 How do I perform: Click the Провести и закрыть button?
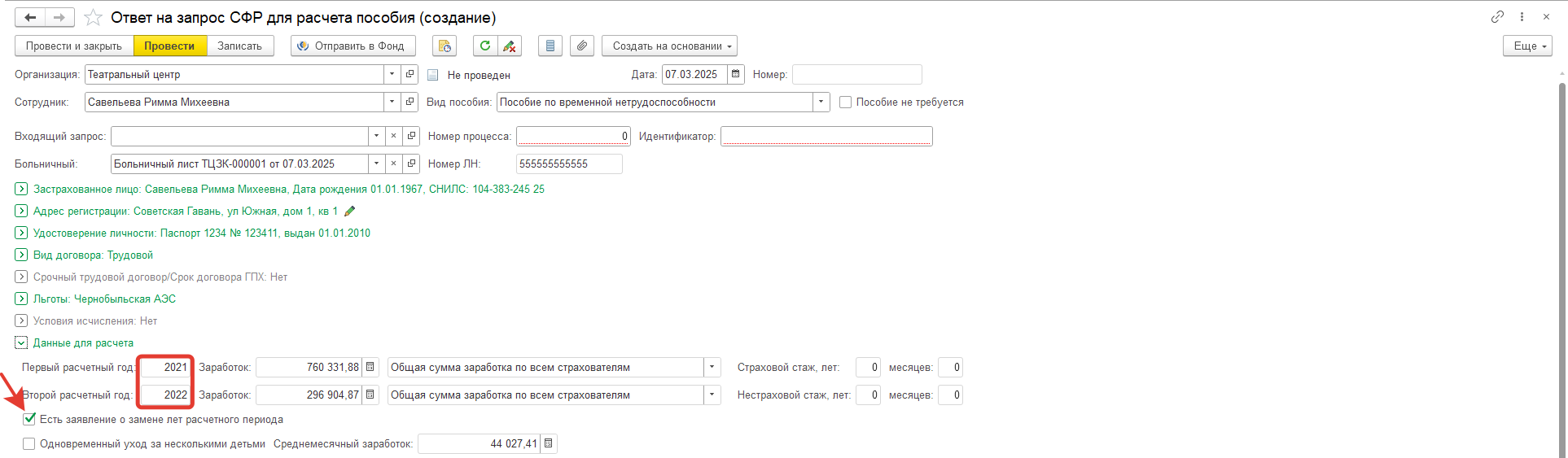[73, 46]
